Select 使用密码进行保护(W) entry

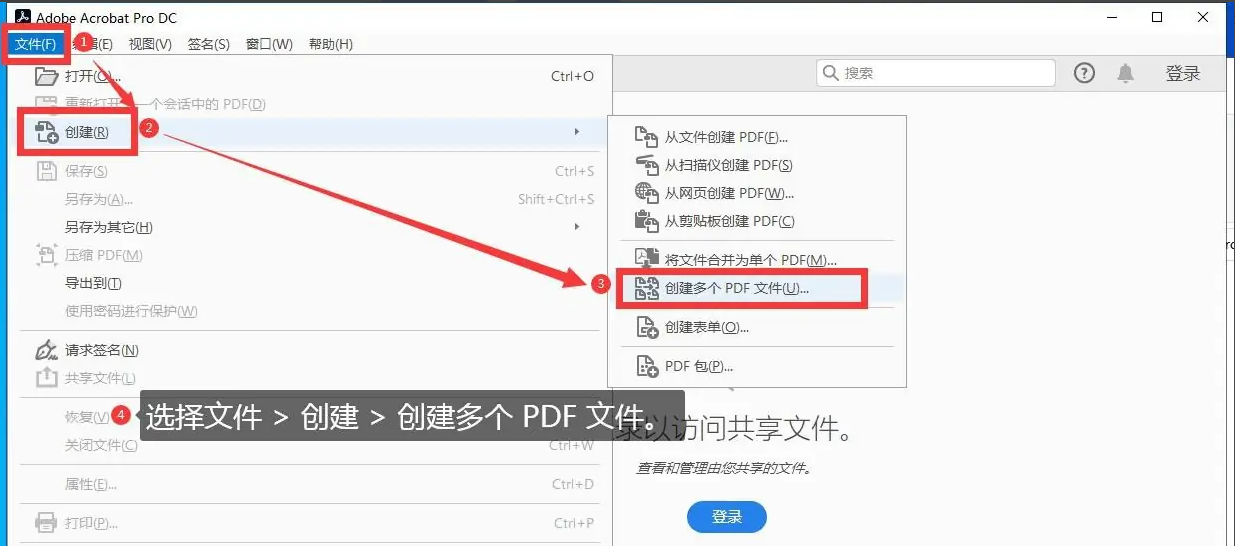131,311
